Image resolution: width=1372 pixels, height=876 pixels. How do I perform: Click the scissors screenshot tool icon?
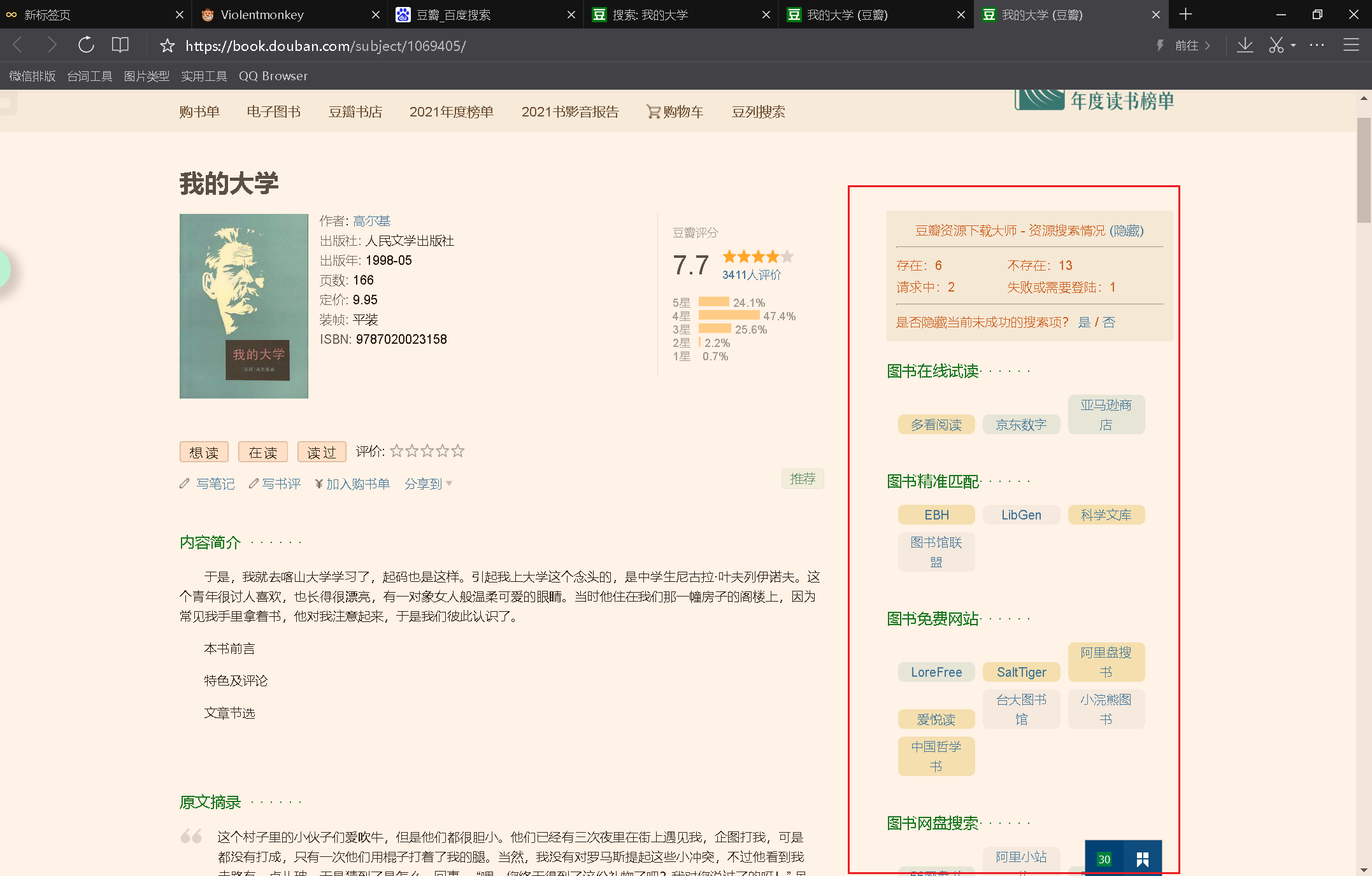point(1276,45)
